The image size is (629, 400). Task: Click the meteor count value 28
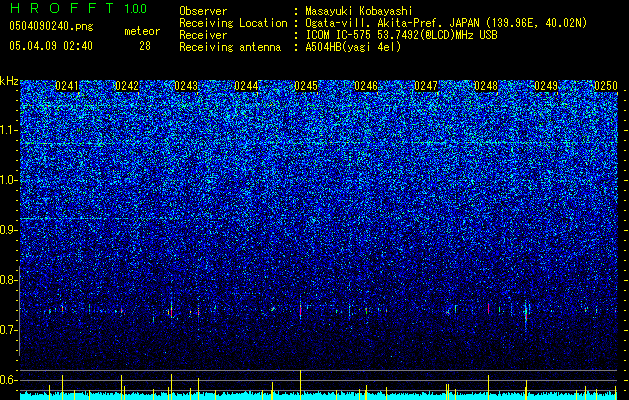145,46
